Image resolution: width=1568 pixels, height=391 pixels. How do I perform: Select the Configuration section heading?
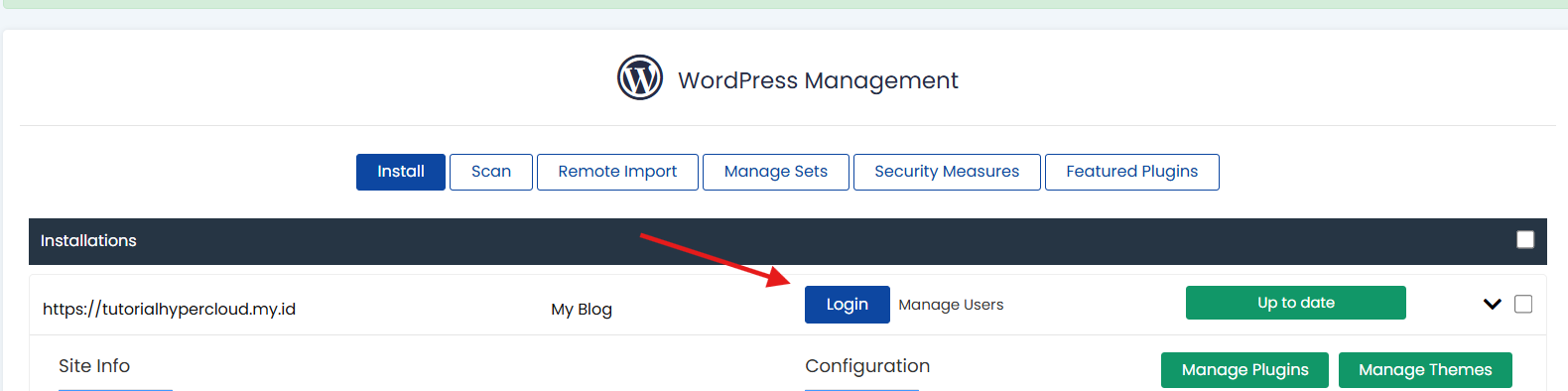pyautogui.click(x=867, y=366)
